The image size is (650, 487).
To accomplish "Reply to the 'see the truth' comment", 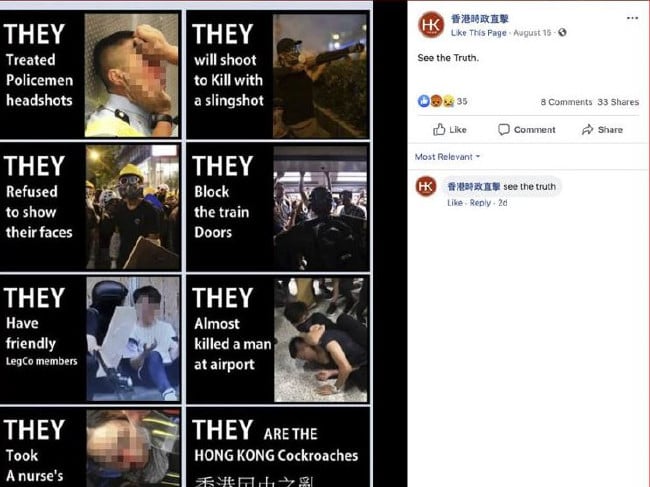I will (x=480, y=203).
